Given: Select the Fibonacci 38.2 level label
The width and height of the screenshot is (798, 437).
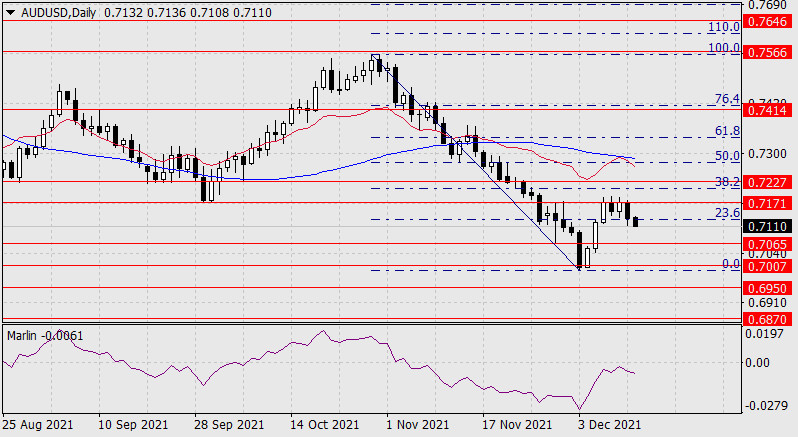Looking at the screenshot, I should pos(727,182).
